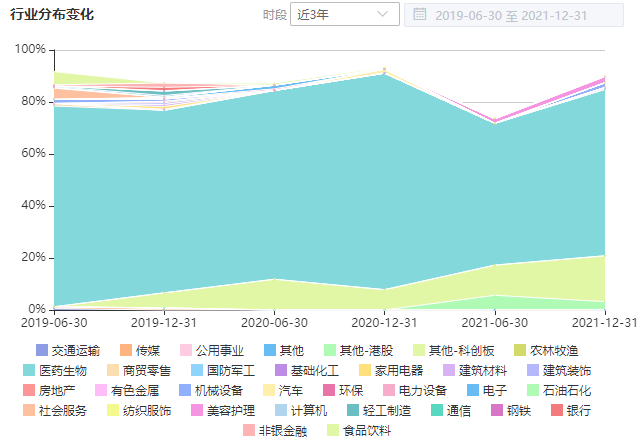Viewport: 642px width, 446px height.
Task: Click the 非银金融 legend color marker
Action: [x=249, y=431]
